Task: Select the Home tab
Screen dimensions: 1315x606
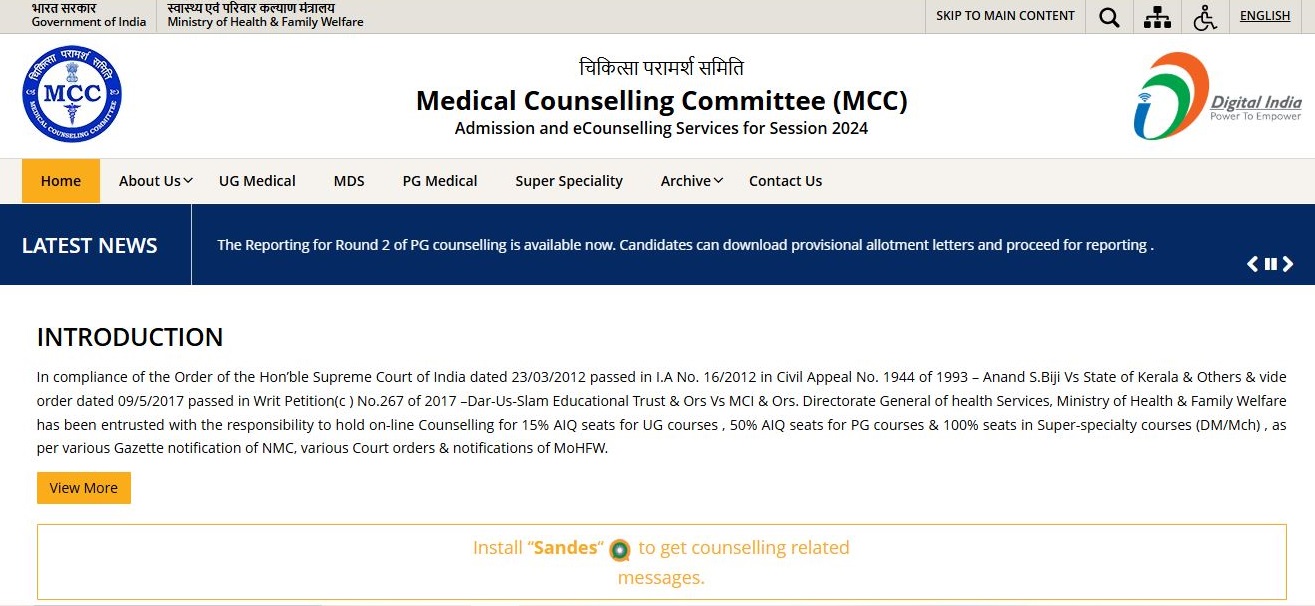Action: 61,181
